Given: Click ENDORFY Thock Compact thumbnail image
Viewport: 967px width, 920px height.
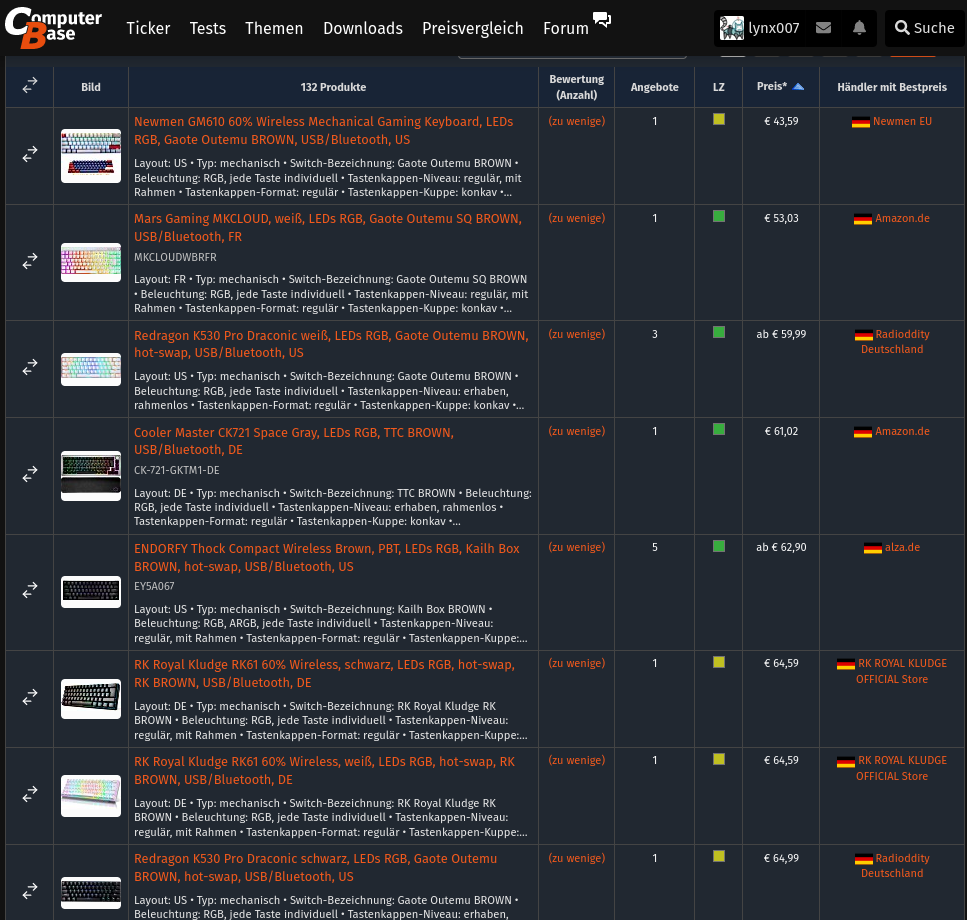Looking at the screenshot, I should point(91,591).
